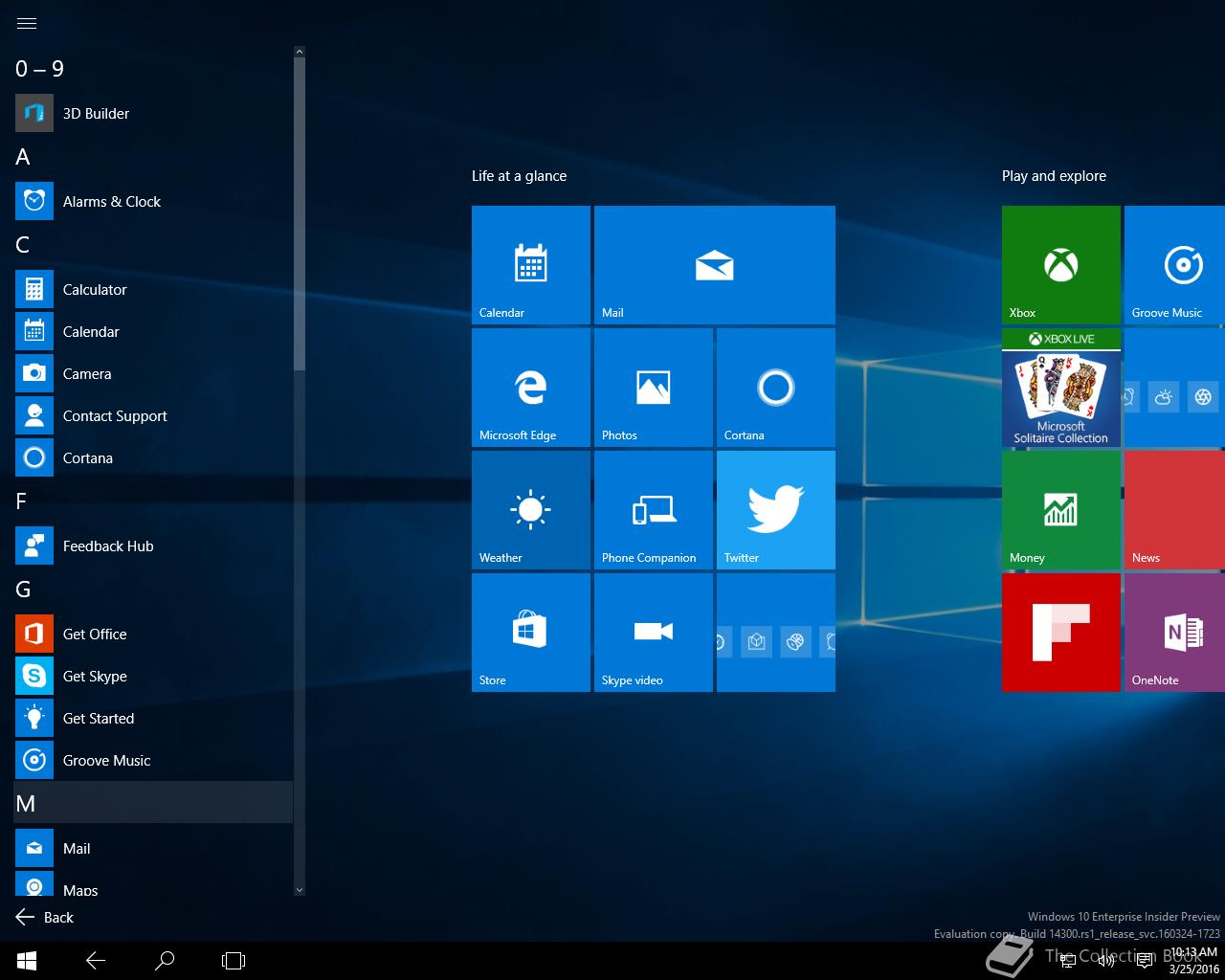Viewport: 1225px width, 980px height.
Task: Open the hamburger menu at top left
Action: [27, 24]
